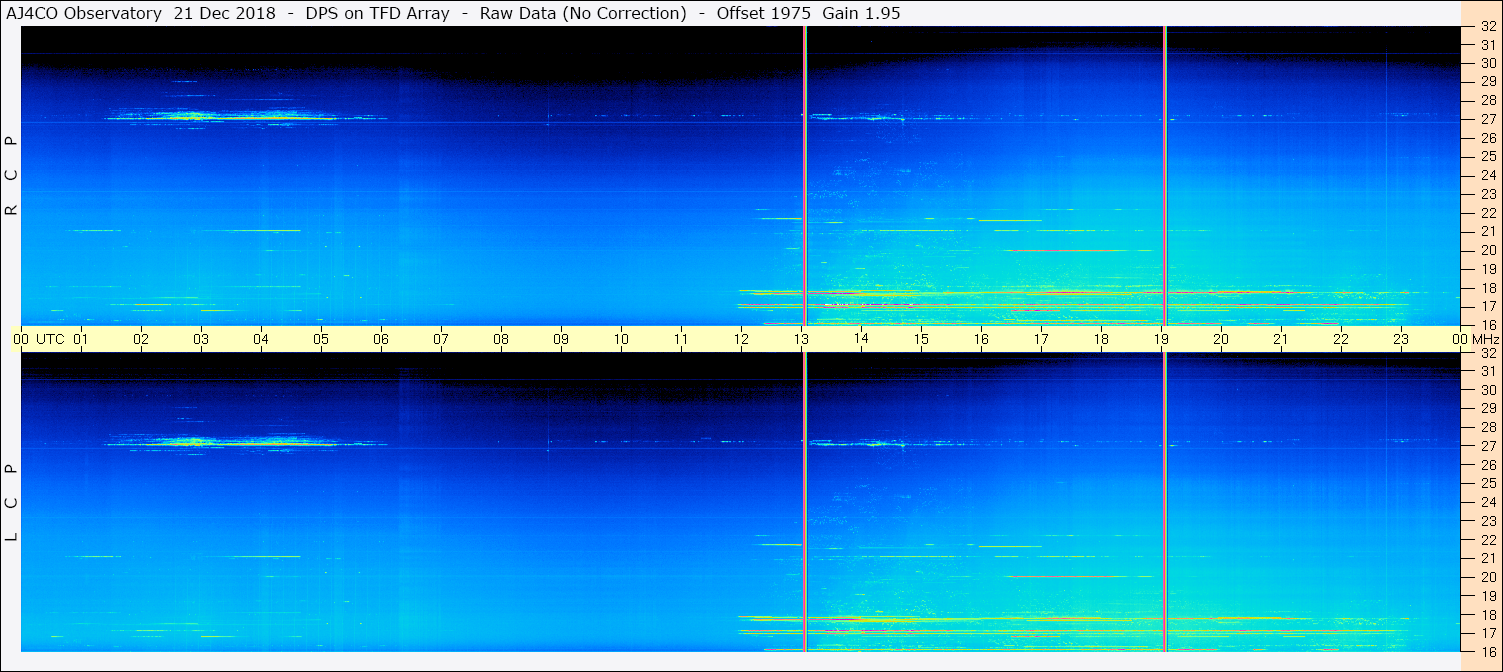Select hour label 20 on the UTC time axis
The height and width of the screenshot is (672, 1503).
(1221, 339)
